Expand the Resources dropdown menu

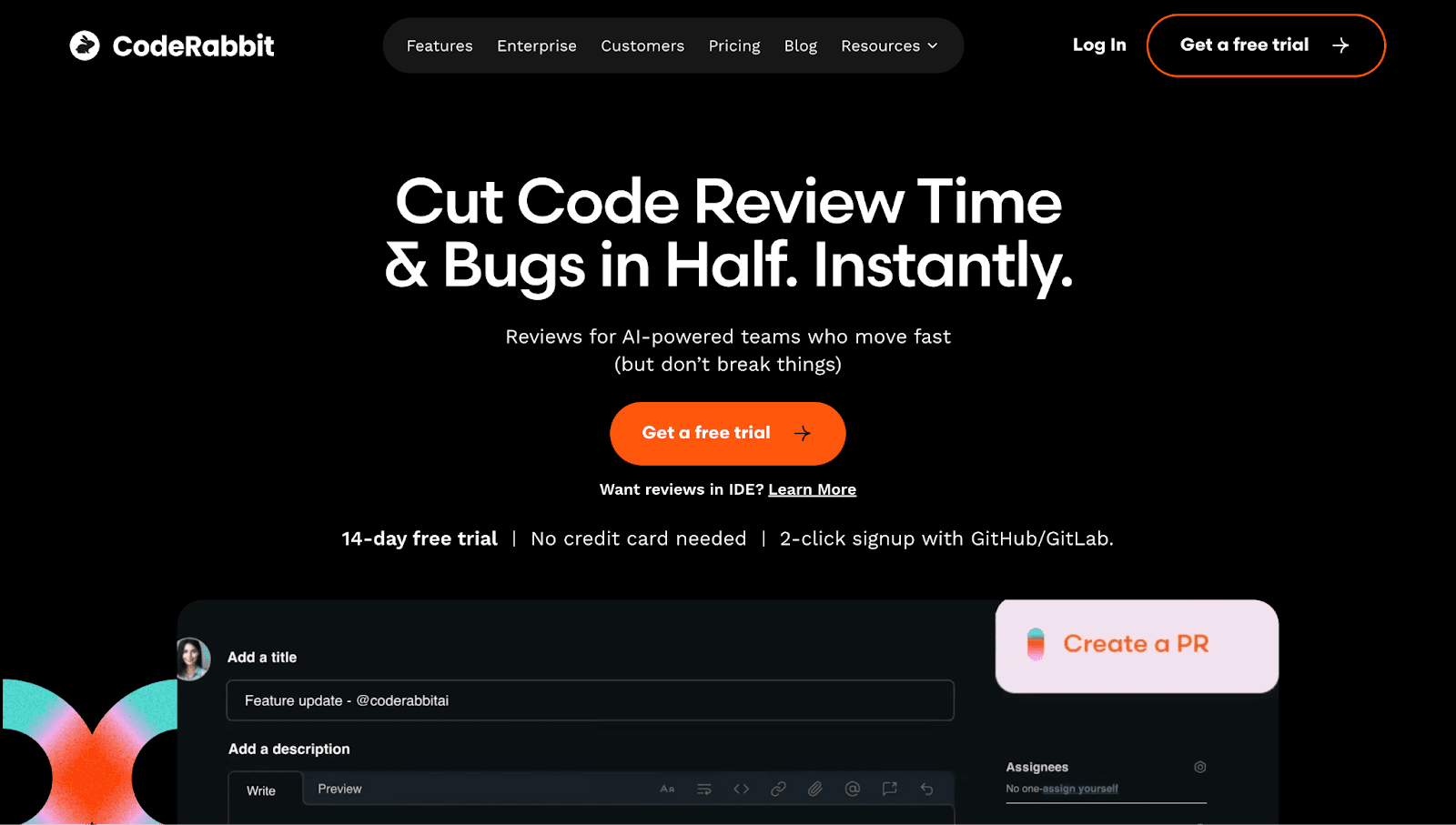[889, 45]
